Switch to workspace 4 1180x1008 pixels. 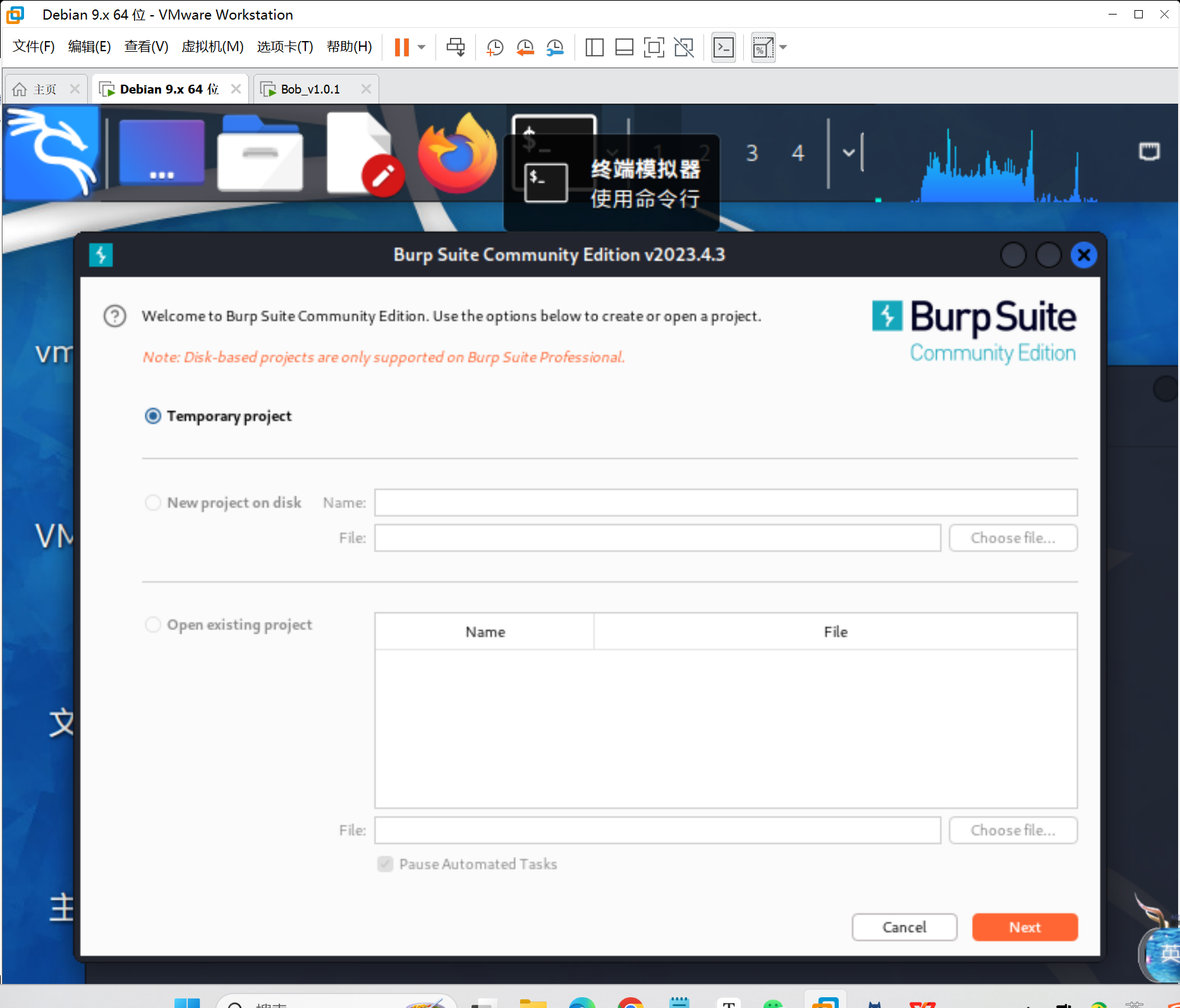pyautogui.click(x=798, y=153)
